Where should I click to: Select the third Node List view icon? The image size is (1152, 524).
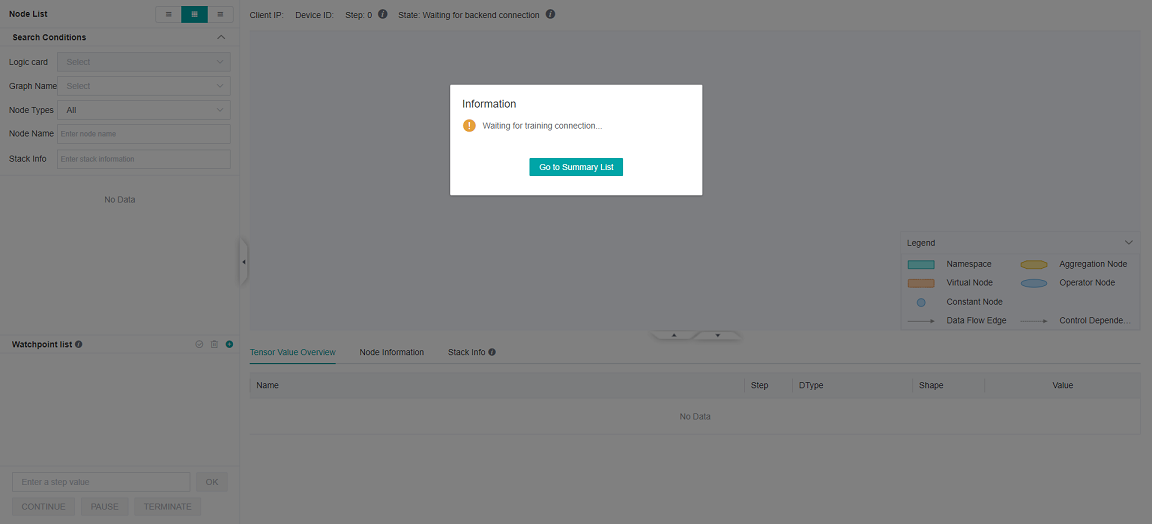coord(220,15)
